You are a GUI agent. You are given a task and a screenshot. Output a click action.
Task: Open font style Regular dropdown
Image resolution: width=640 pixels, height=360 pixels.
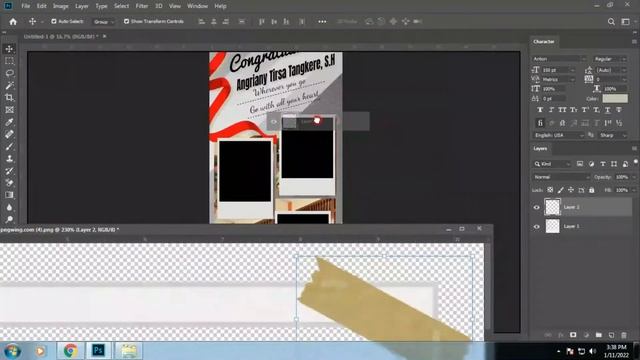pos(610,59)
